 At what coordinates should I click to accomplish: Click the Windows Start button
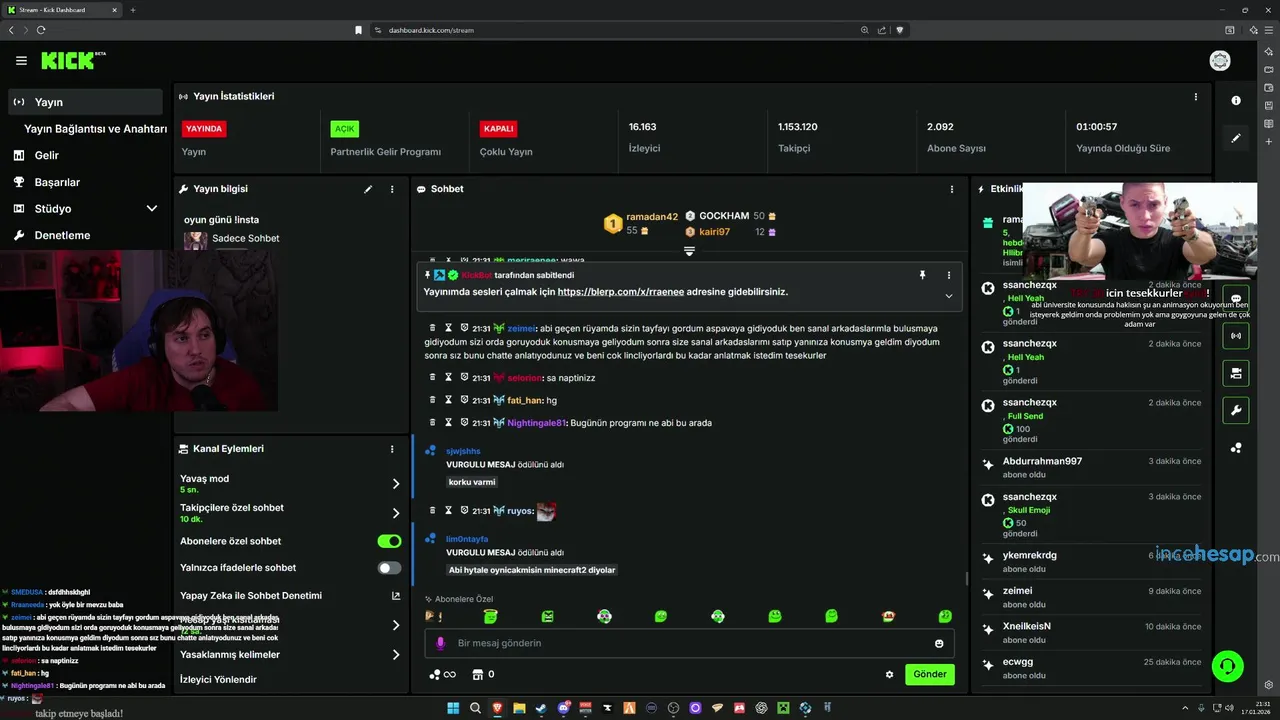453,708
